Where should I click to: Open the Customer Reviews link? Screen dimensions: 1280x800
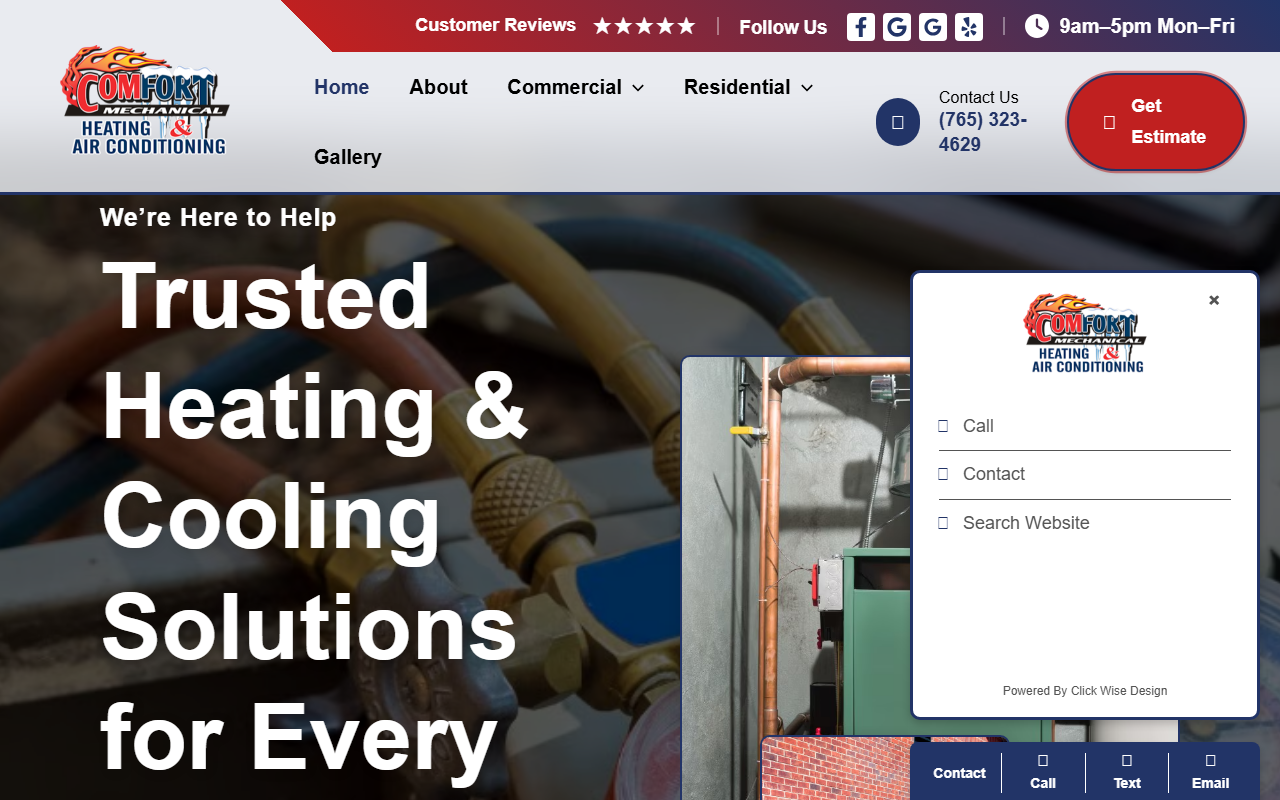(496, 25)
